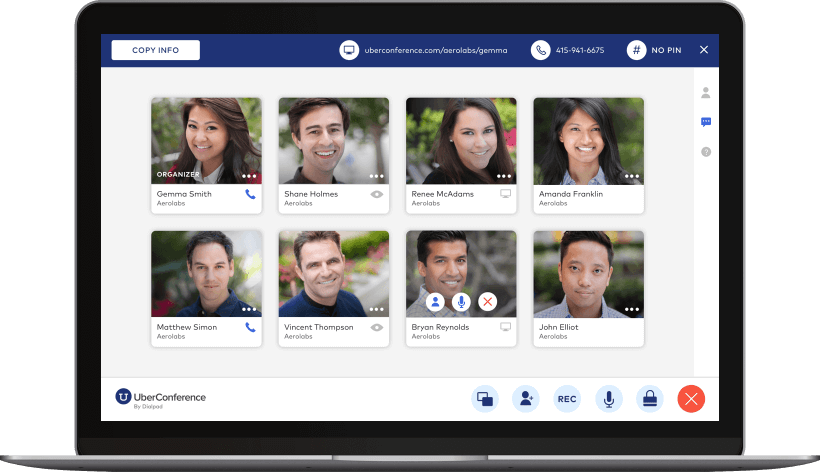820x472 pixels.
Task: Open the uberconference.com/aerolabs/gemma link
Action: (436, 50)
